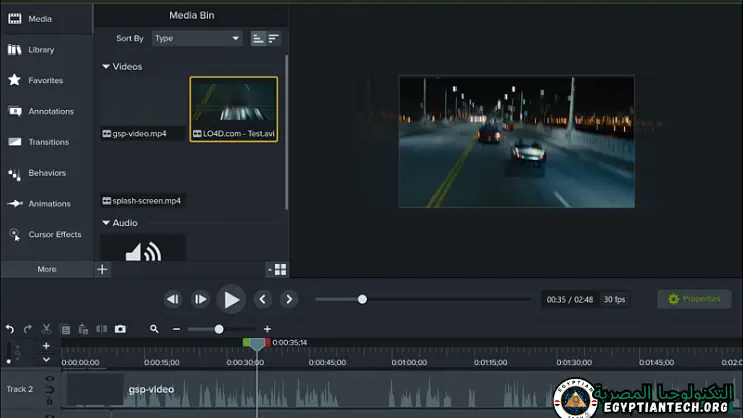The height and width of the screenshot is (418, 743).
Task: Step forward one frame
Action: [x=200, y=299]
